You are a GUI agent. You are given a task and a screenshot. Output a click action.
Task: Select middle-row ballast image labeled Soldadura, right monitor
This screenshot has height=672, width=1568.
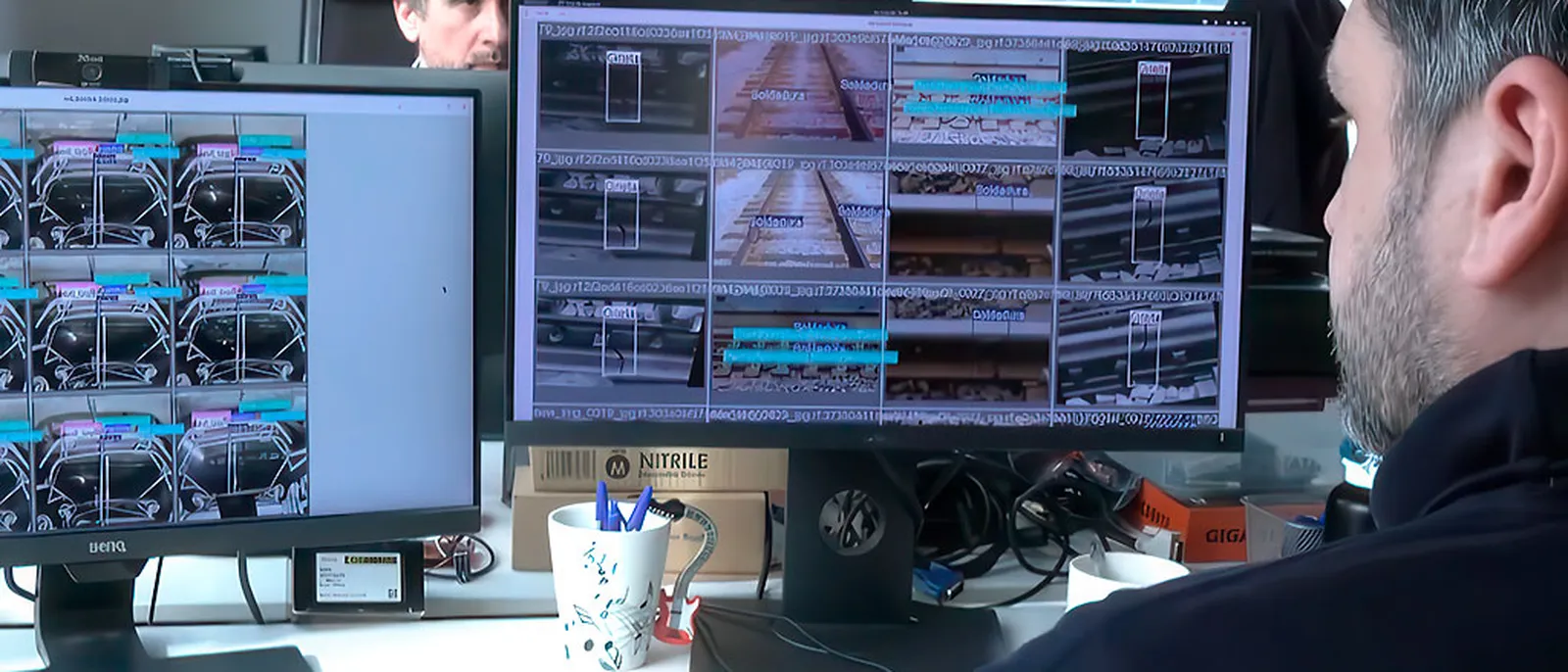click(x=971, y=226)
